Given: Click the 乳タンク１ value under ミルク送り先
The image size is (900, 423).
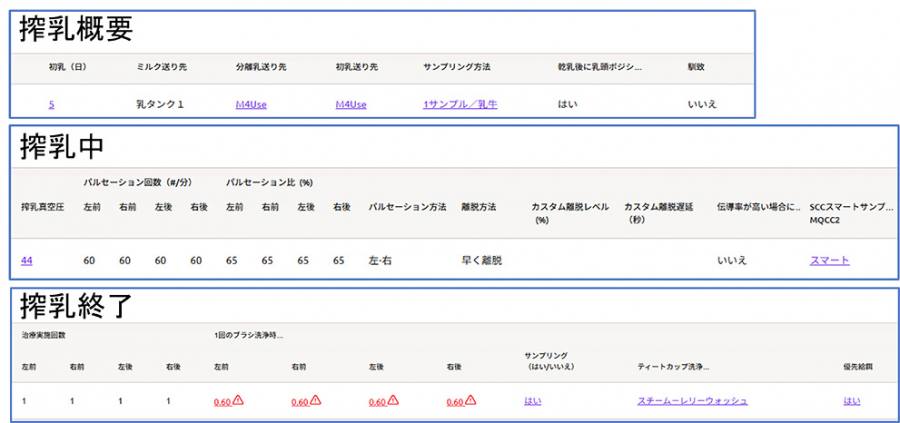Looking at the screenshot, I should 160,104.
